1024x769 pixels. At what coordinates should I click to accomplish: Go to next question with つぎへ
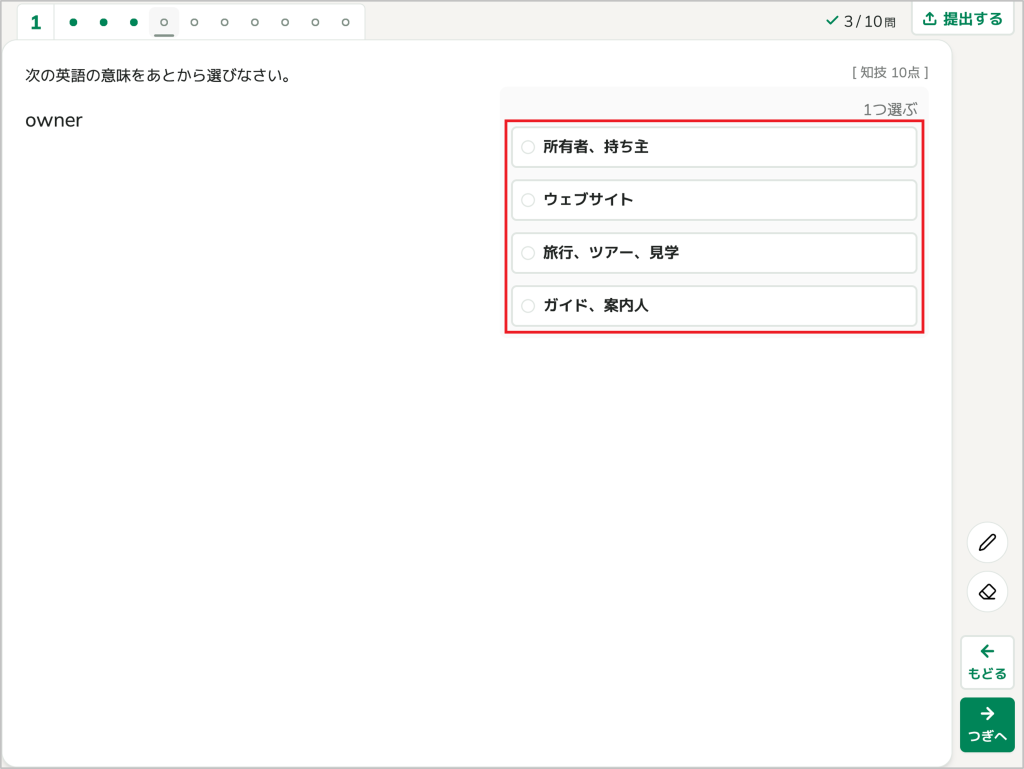[987, 725]
